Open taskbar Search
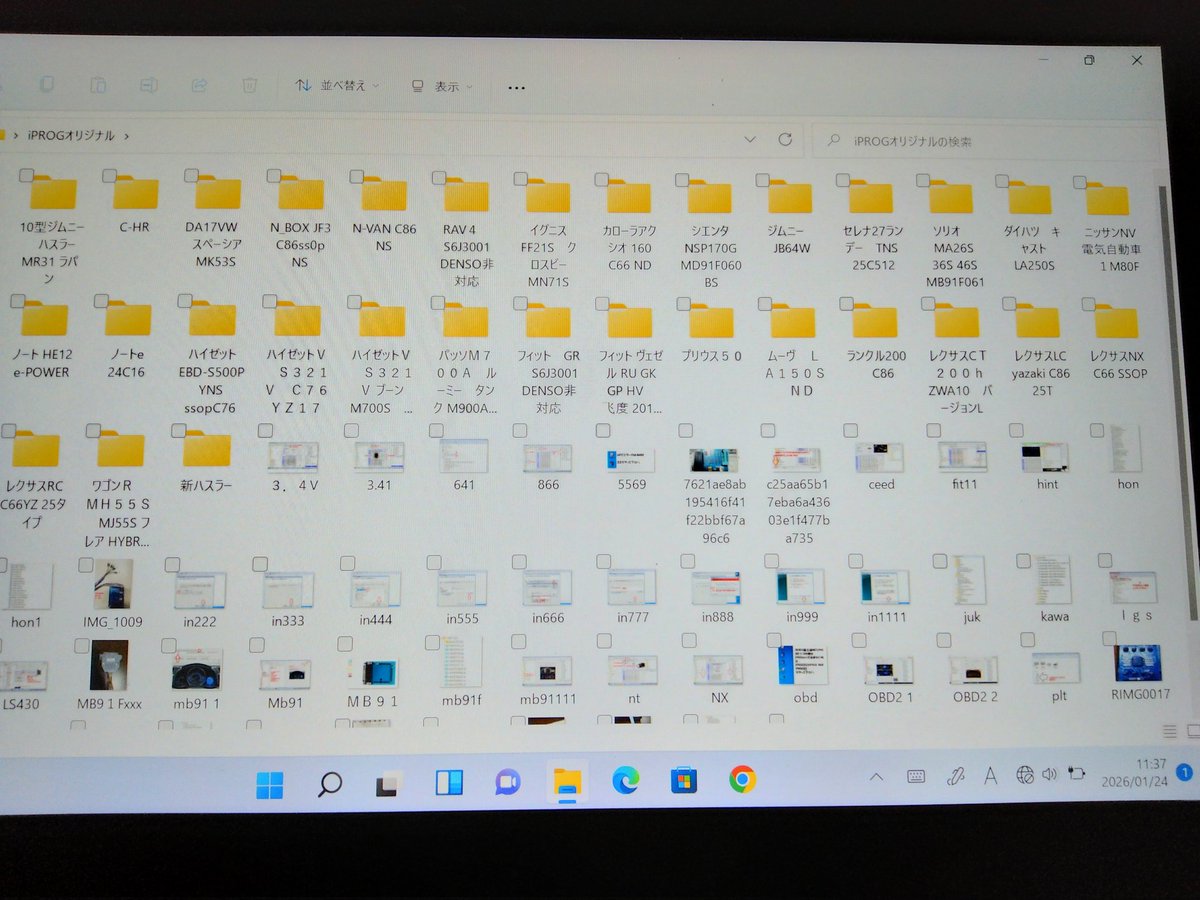Image resolution: width=1200 pixels, height=900 pixels. point(329,785)
